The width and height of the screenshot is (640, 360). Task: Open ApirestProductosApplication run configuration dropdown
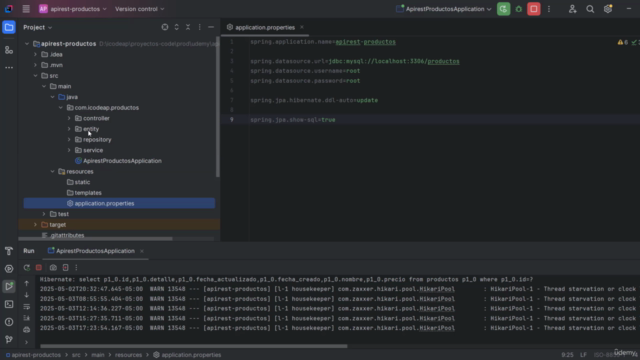pos(444,9)
